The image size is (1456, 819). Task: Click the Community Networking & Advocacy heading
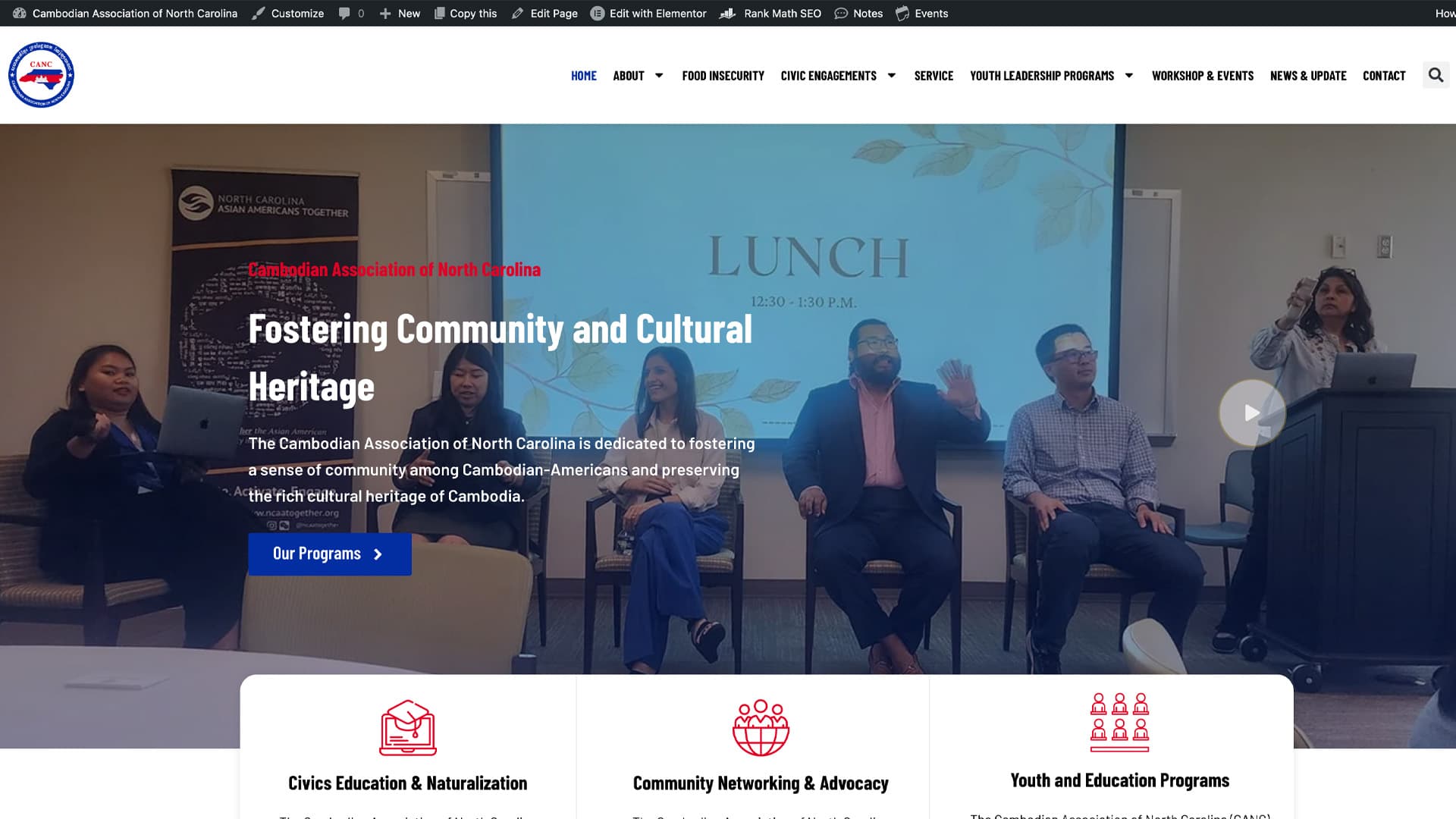coord(761,783)
